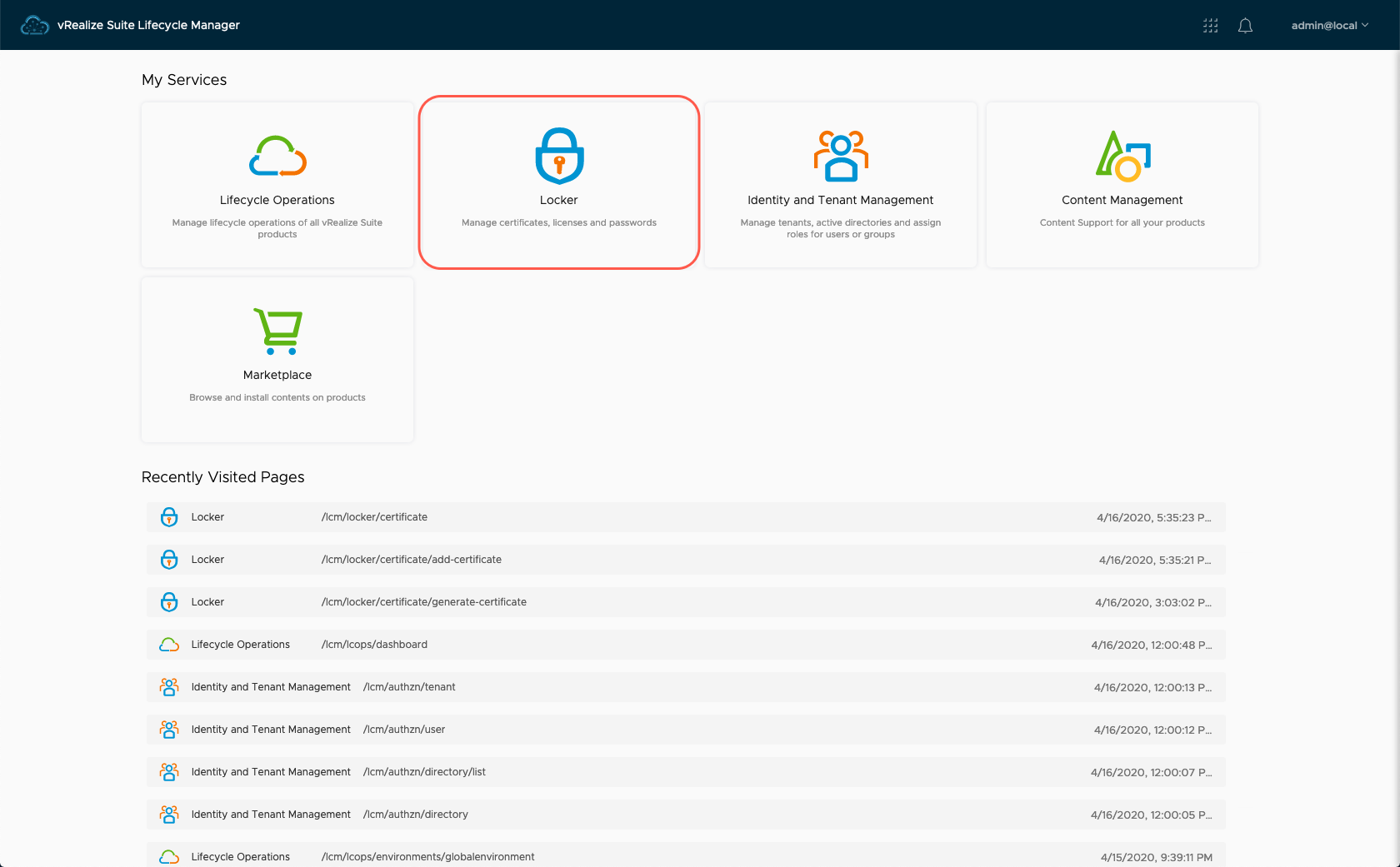Click timestamp 4/16/2020, 12:00:13 P...
Screen dimensions: 1400x867
point(1153,688)
